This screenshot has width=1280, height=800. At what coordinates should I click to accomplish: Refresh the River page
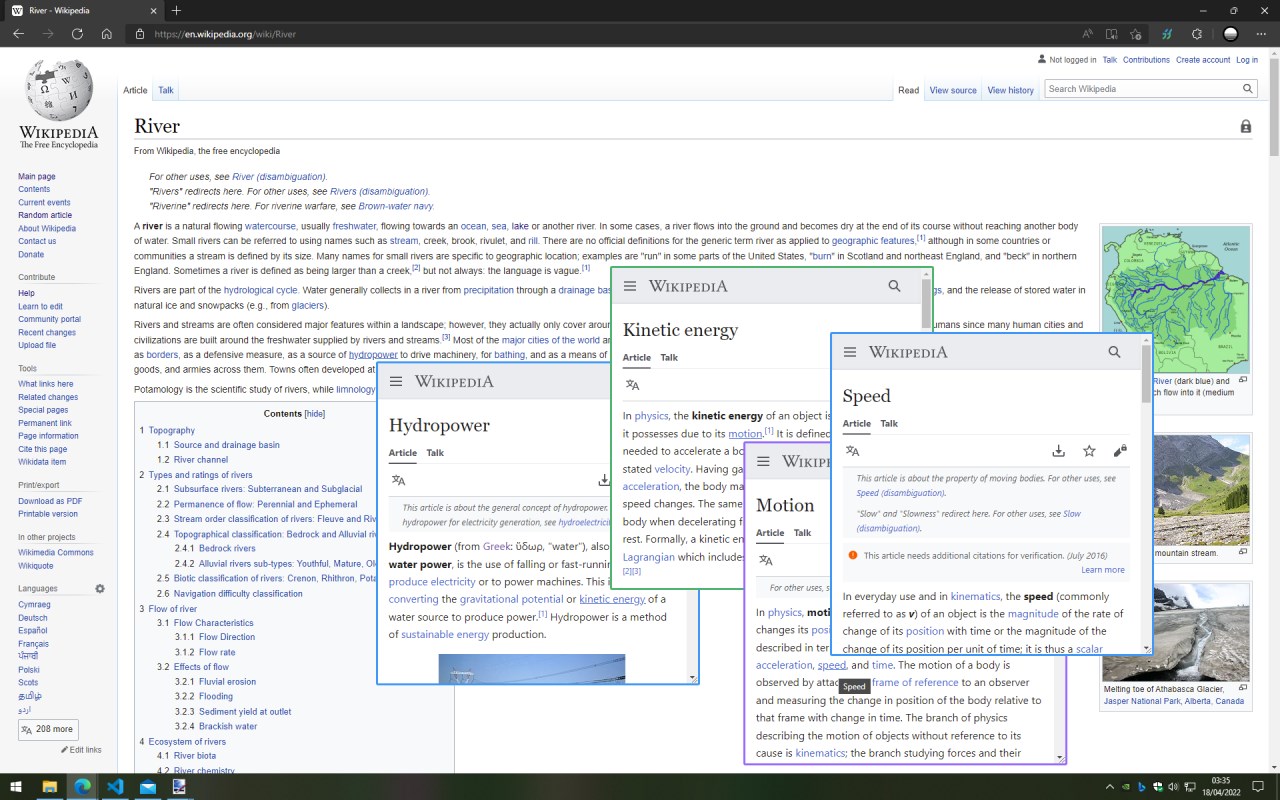pyautogui.click(x=77, y=34)
